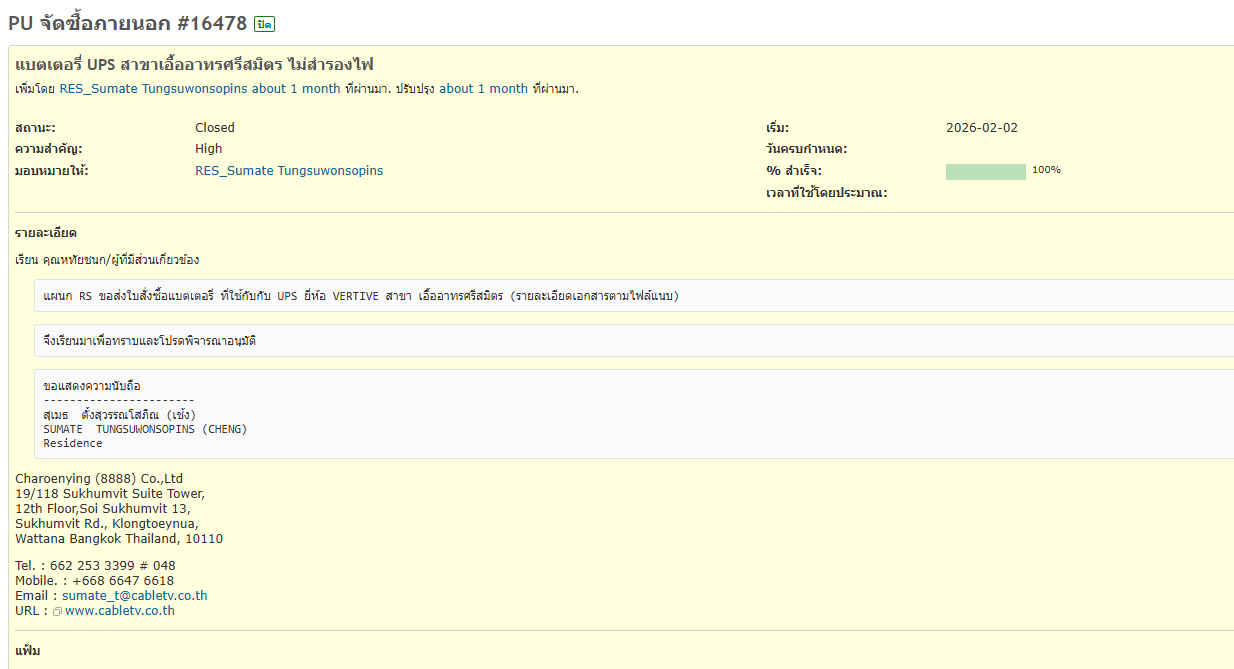Screen dimensions: 1234x669
Task: Click the รายละเอียด section heading
Action: (x=46, y=233)
